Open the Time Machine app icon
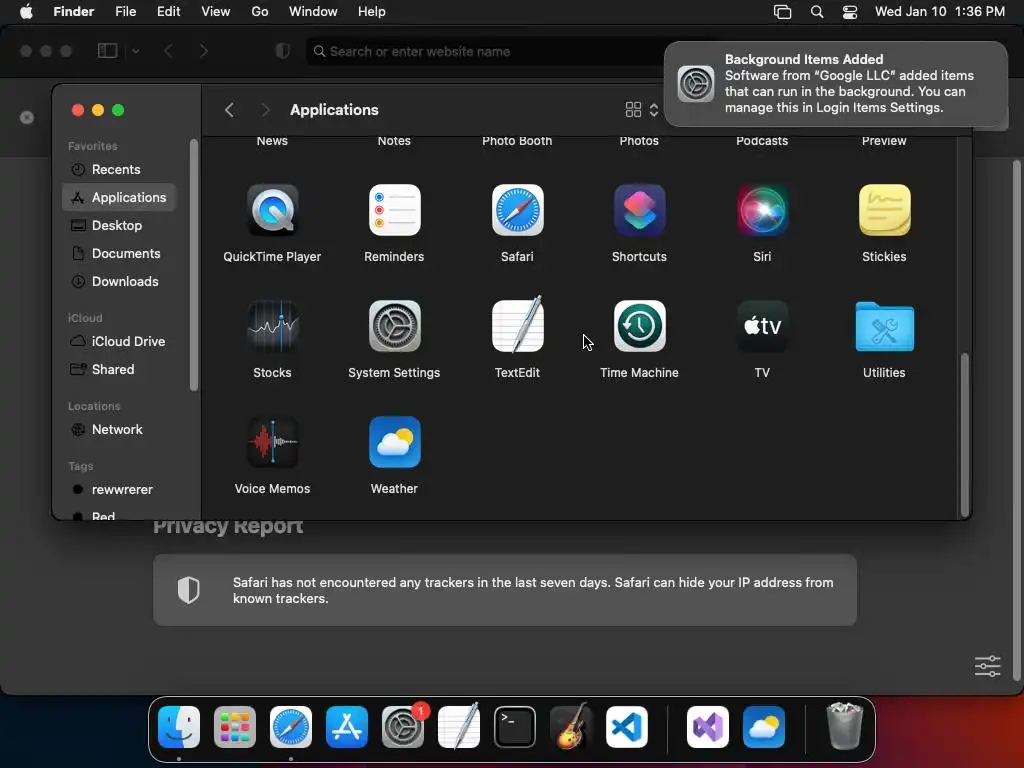The image size is (1024, 768). 639,326
